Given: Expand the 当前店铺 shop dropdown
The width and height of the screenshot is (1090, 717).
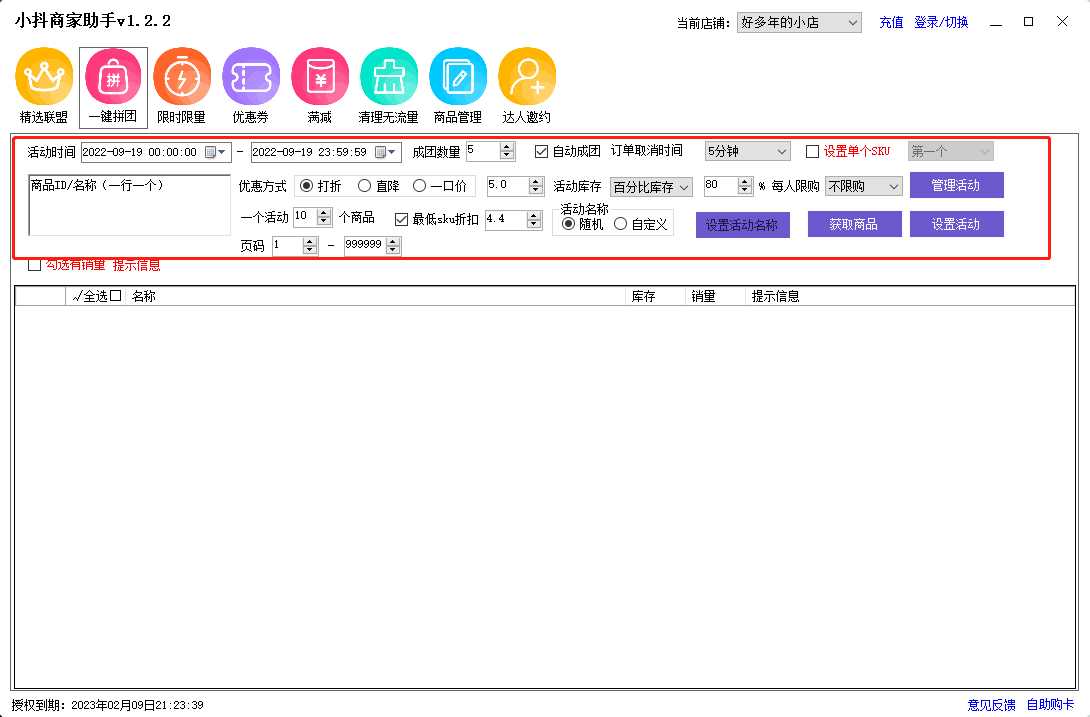Looking at the screenshot, I should pos(852,22).
